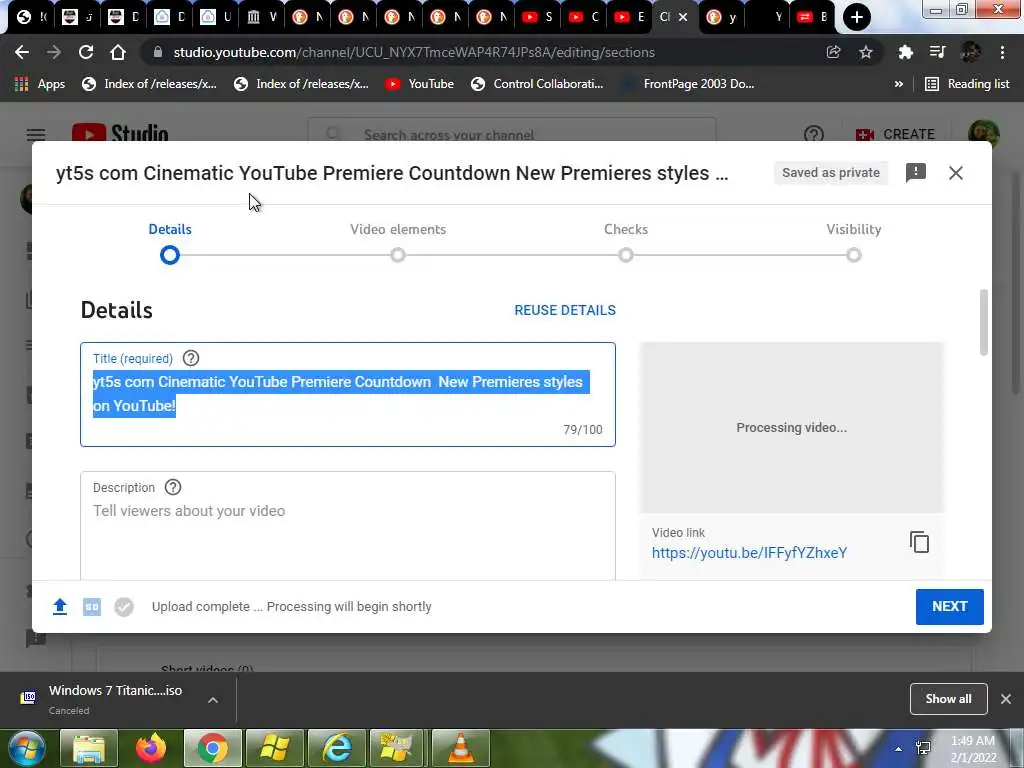
Task: Open the Description help question mark
Action: click(x=173, y=487)
